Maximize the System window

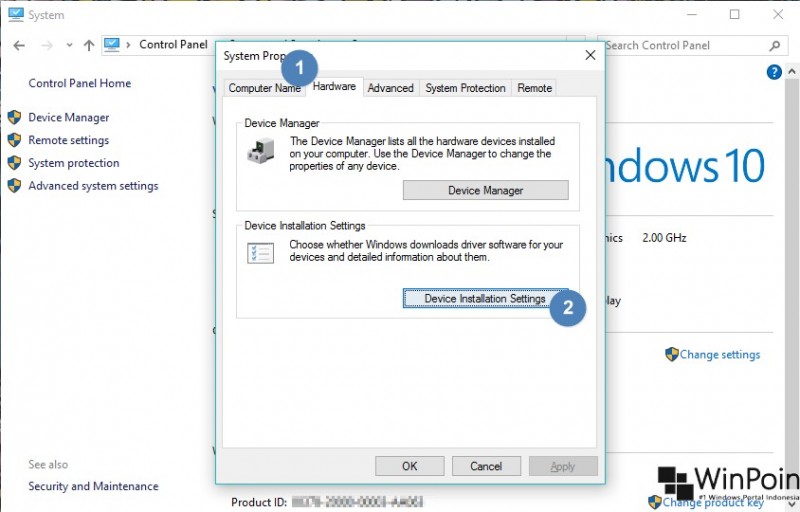click(734, 15)
